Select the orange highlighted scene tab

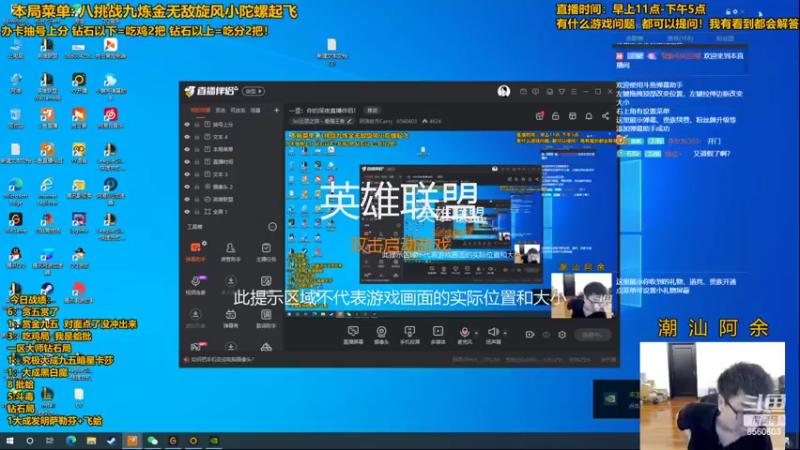point(200,110)
